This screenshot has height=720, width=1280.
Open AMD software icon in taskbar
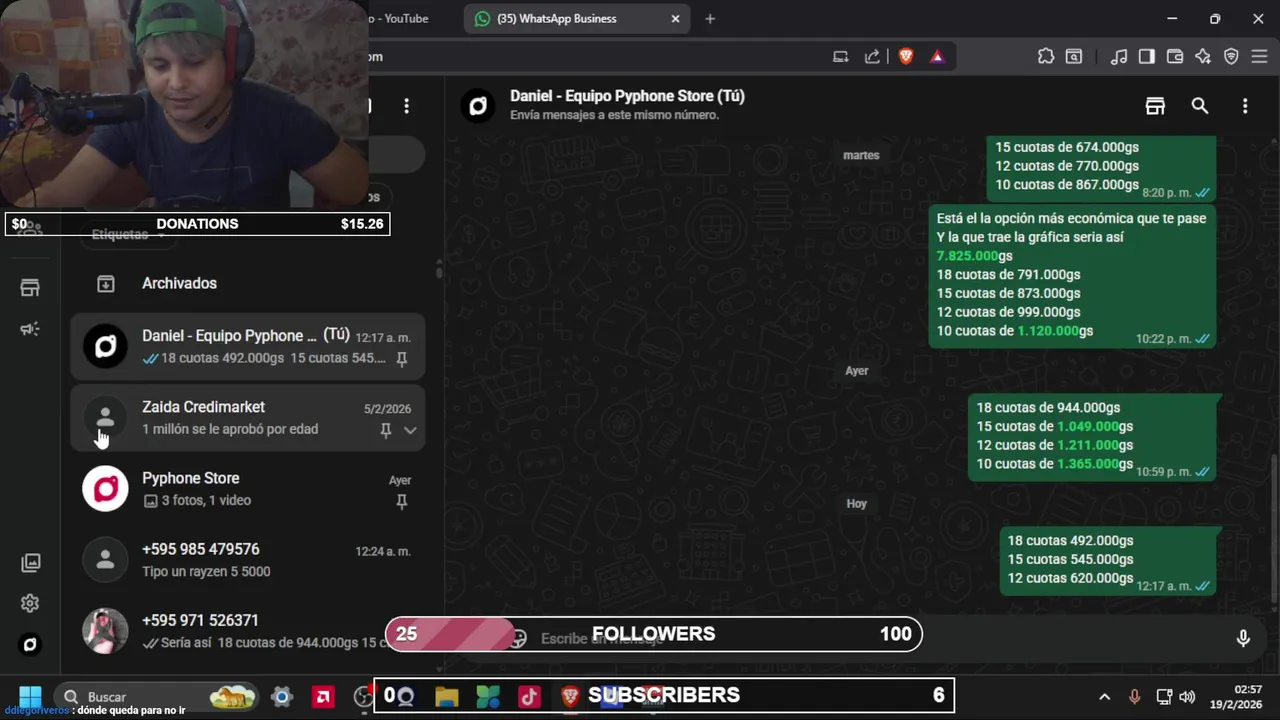(323, 696)
